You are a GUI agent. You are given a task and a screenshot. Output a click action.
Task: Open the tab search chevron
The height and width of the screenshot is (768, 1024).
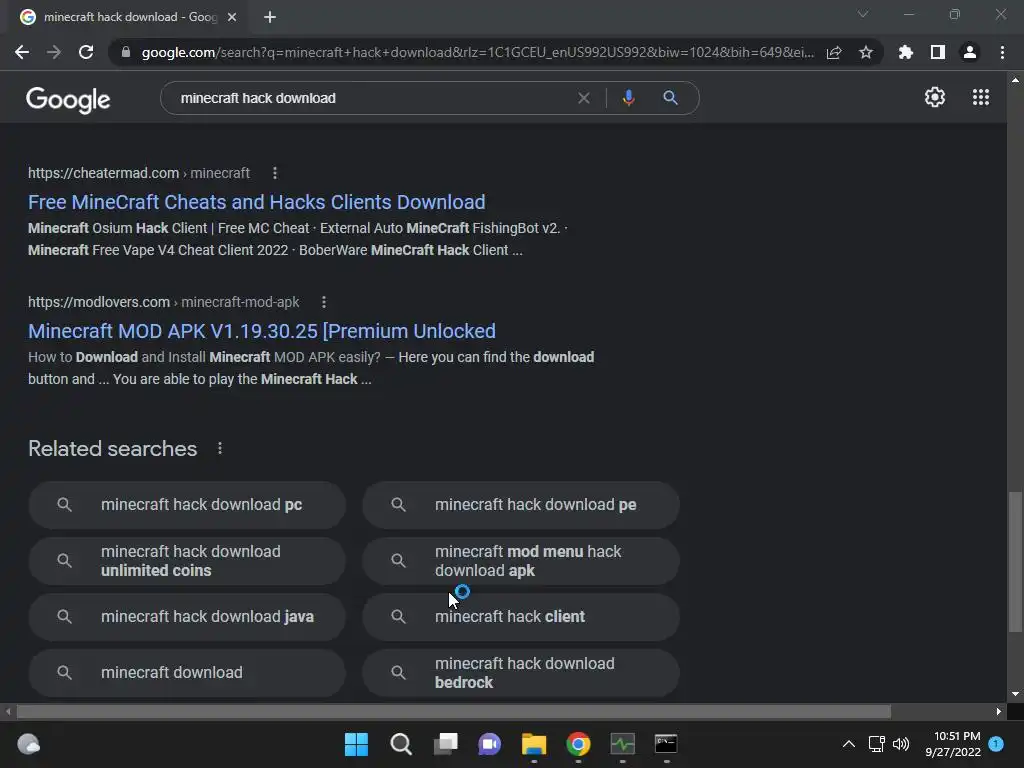(x=863, y=14)
